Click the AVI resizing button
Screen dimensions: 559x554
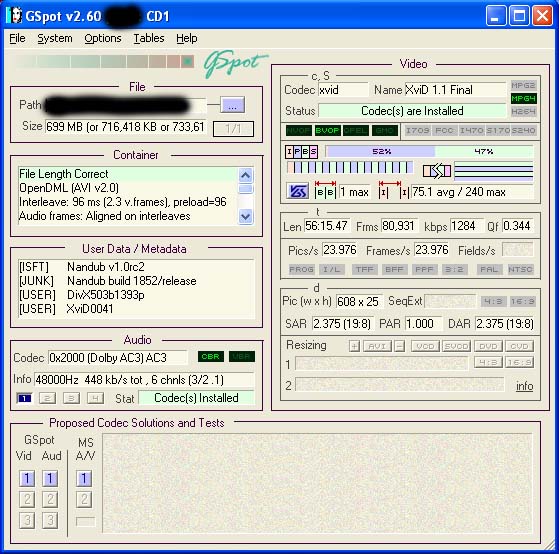coord(378,346)
